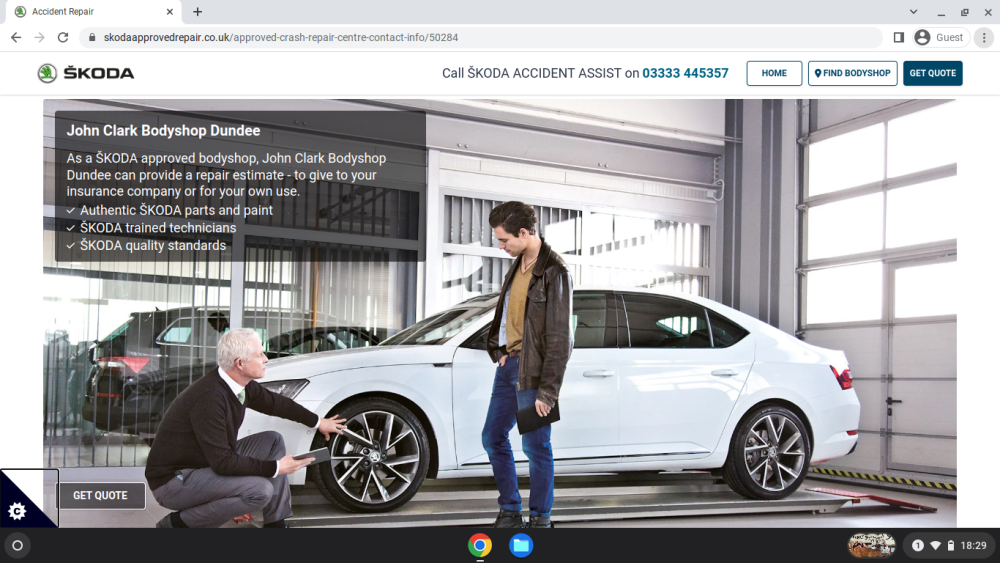Click the 'Authentic ŠKODA parts and paint' text

(176, 210)
